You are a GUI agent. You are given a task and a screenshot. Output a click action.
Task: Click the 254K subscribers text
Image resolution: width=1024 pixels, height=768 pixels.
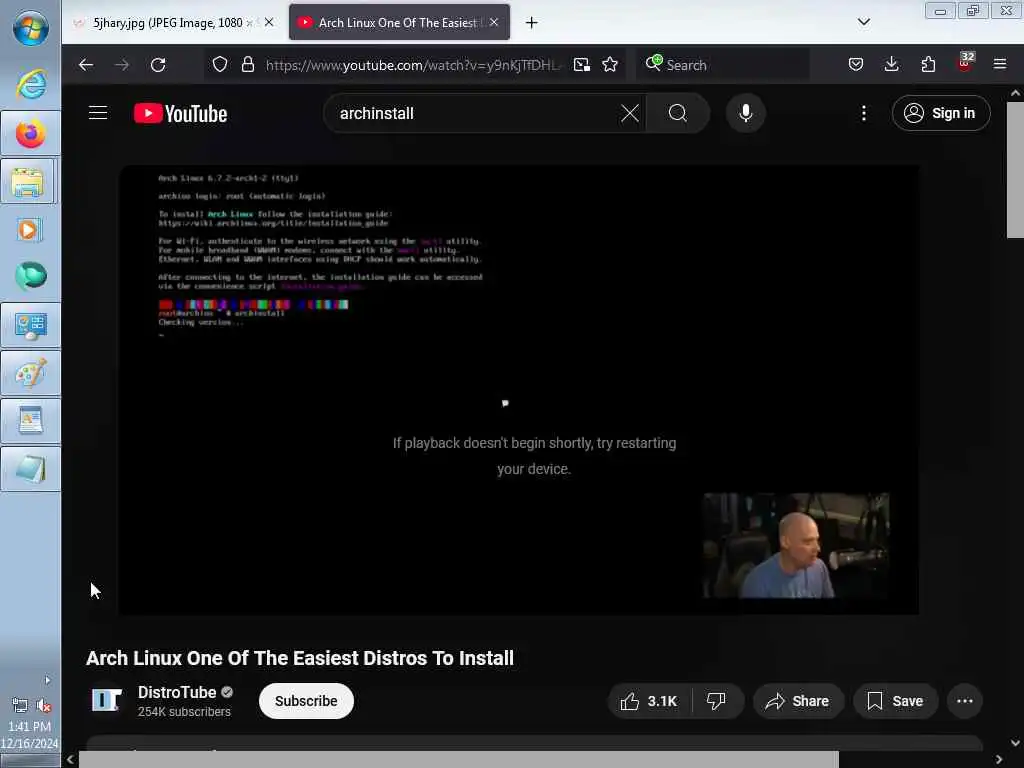coord(184,712)
